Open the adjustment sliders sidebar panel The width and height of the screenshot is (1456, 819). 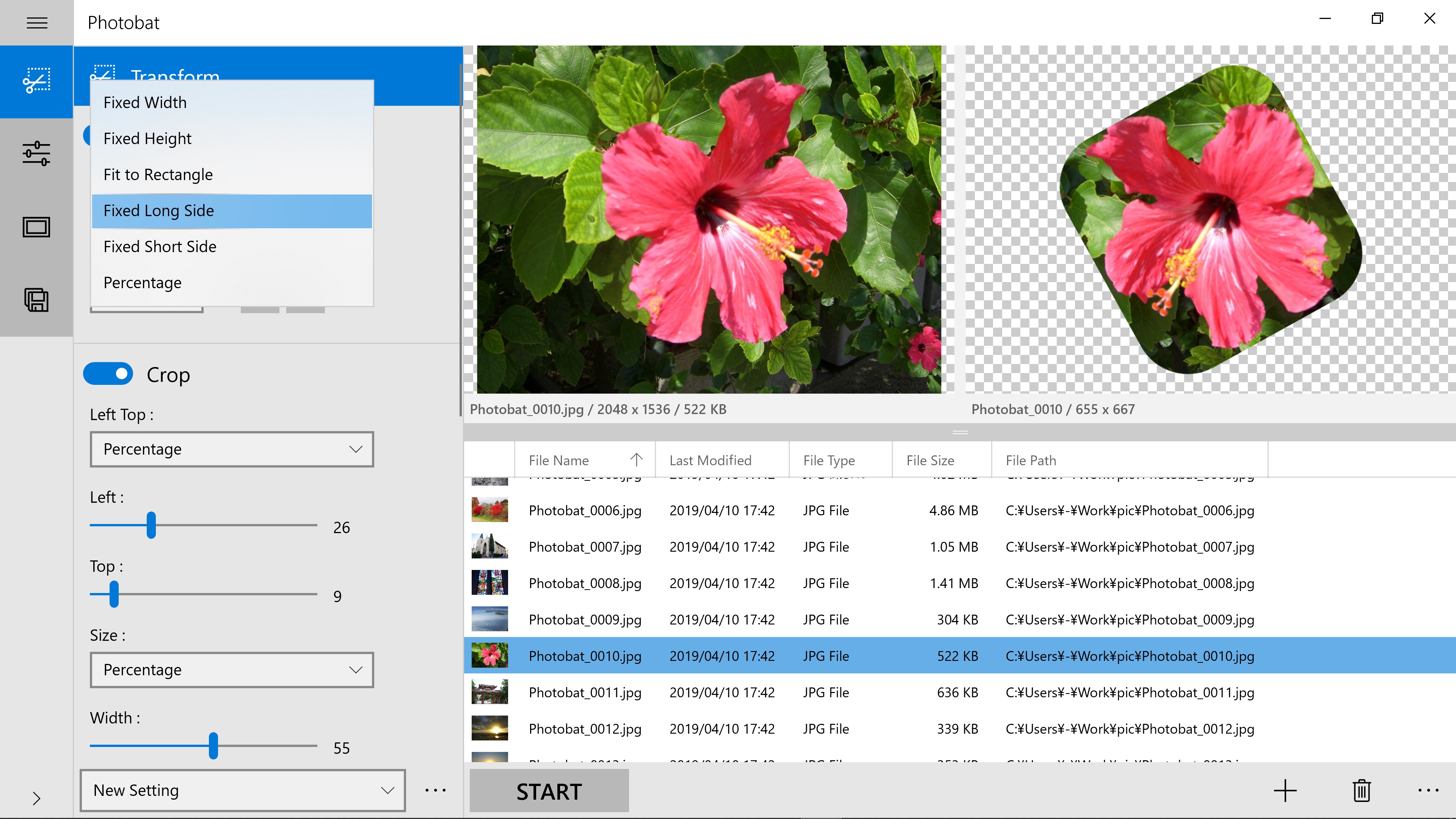click(37, 153)
